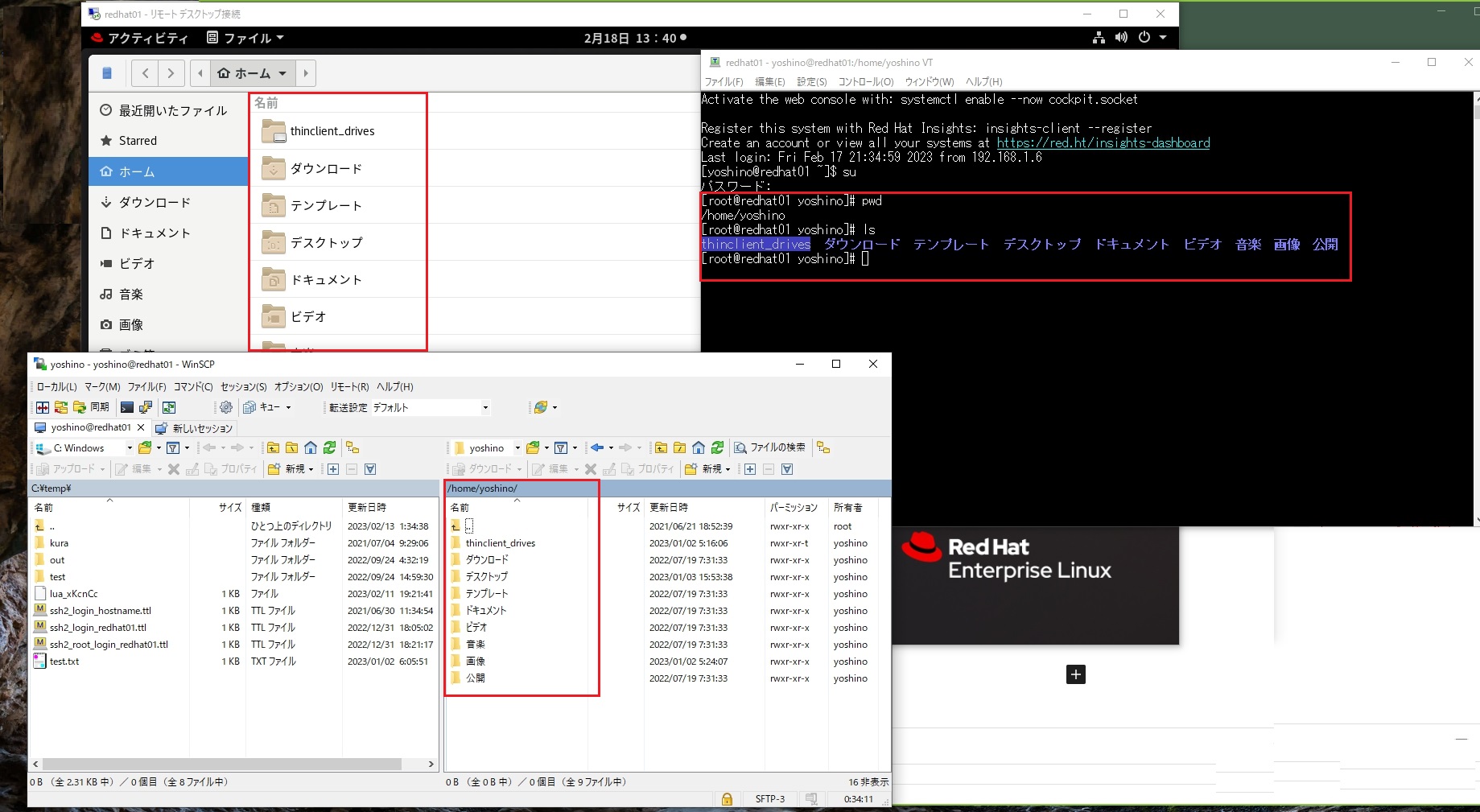Go to parent directory in WinSCP remote panel
Screen dimensions: 1480x812
point(660,447)
